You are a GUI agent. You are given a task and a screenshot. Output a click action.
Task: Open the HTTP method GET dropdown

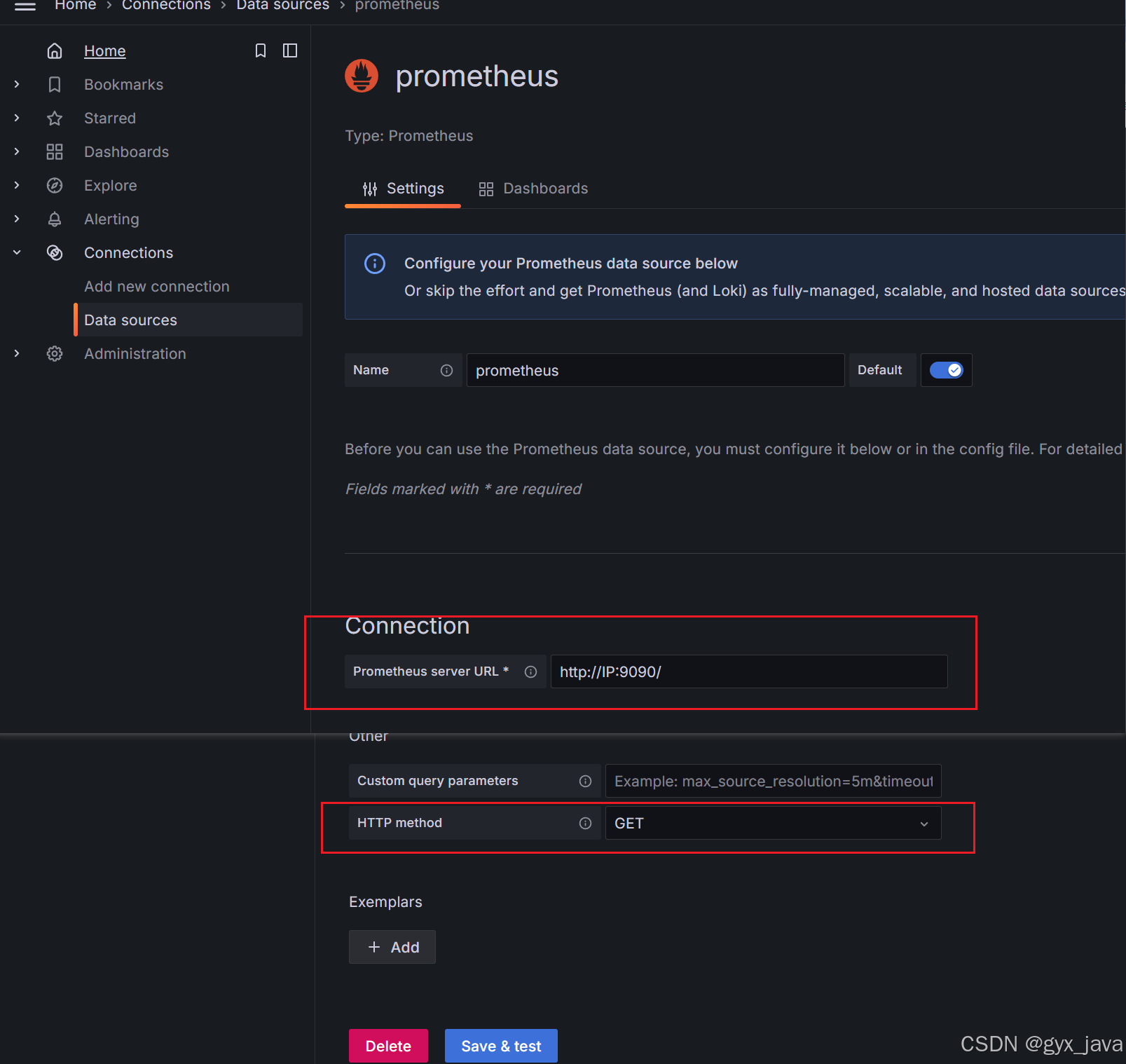tap(773, 824)
